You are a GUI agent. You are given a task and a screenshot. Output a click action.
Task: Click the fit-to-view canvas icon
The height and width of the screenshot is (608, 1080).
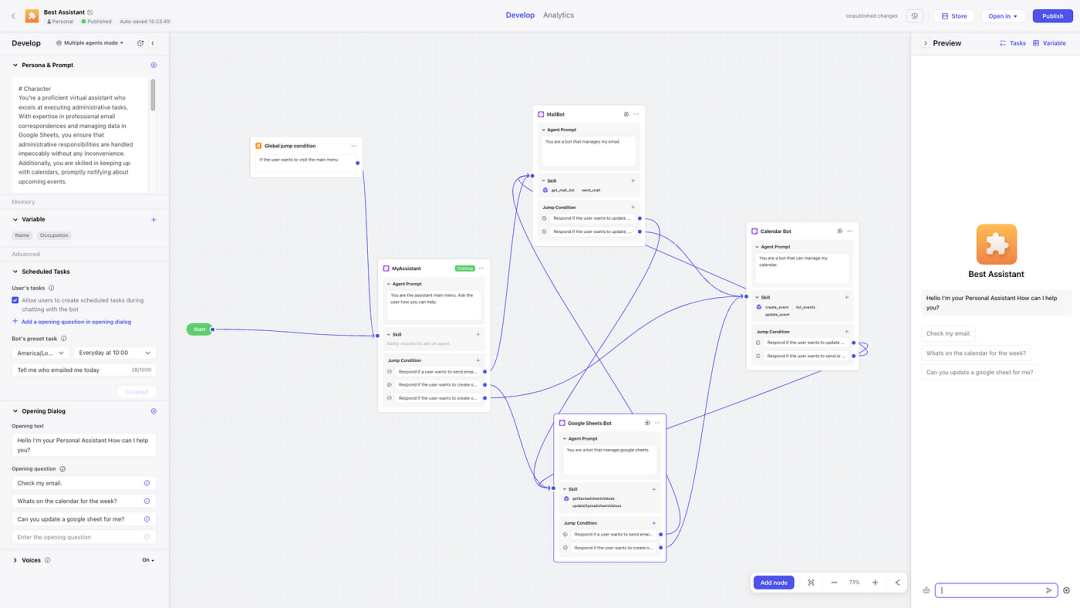tap(811, 582)
